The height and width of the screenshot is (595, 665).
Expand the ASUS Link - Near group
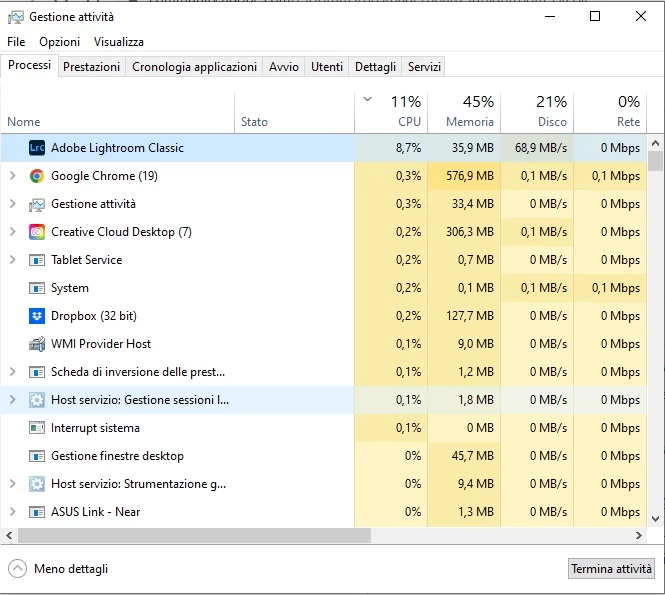tap(13, 512)
